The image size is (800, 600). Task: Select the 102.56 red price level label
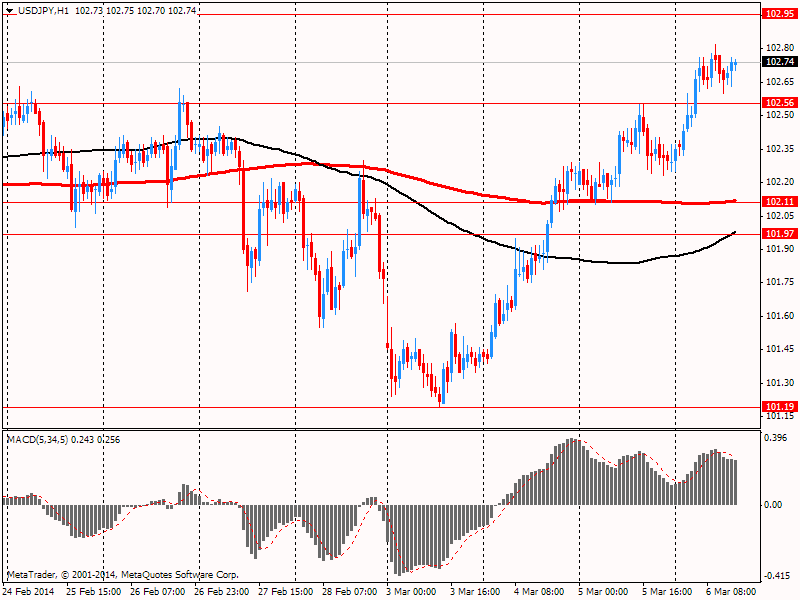780,103
